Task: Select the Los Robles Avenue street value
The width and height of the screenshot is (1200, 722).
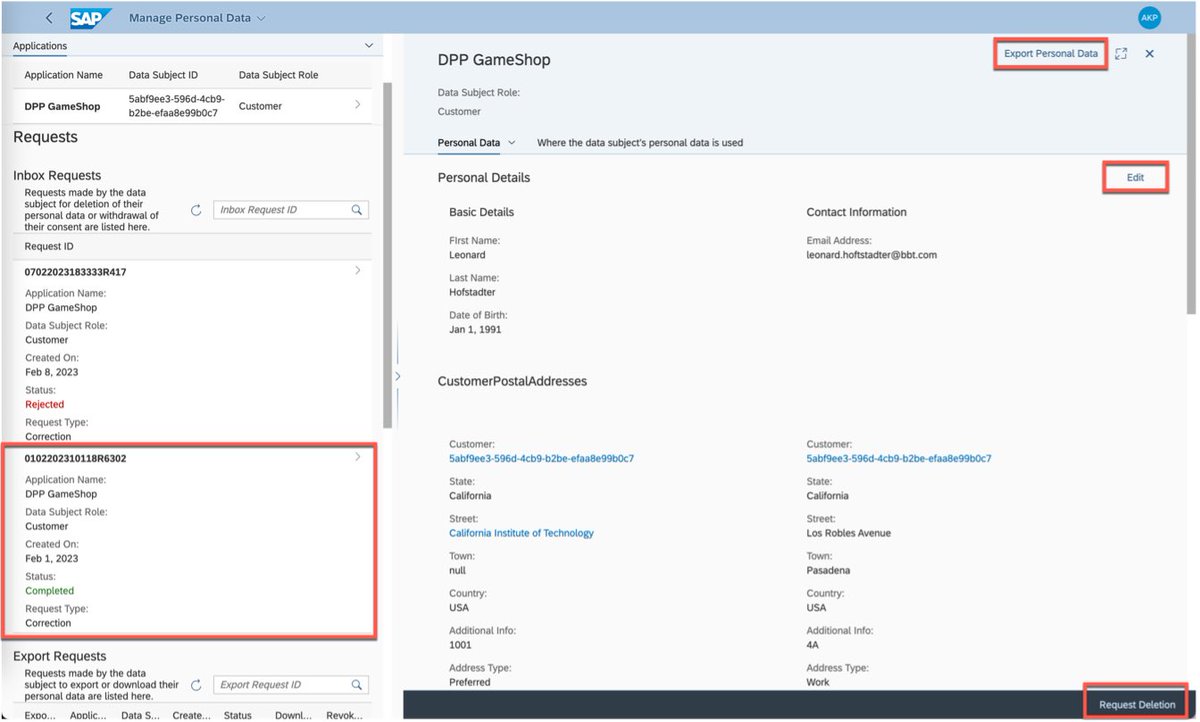Action: click(x=849, y=534)
